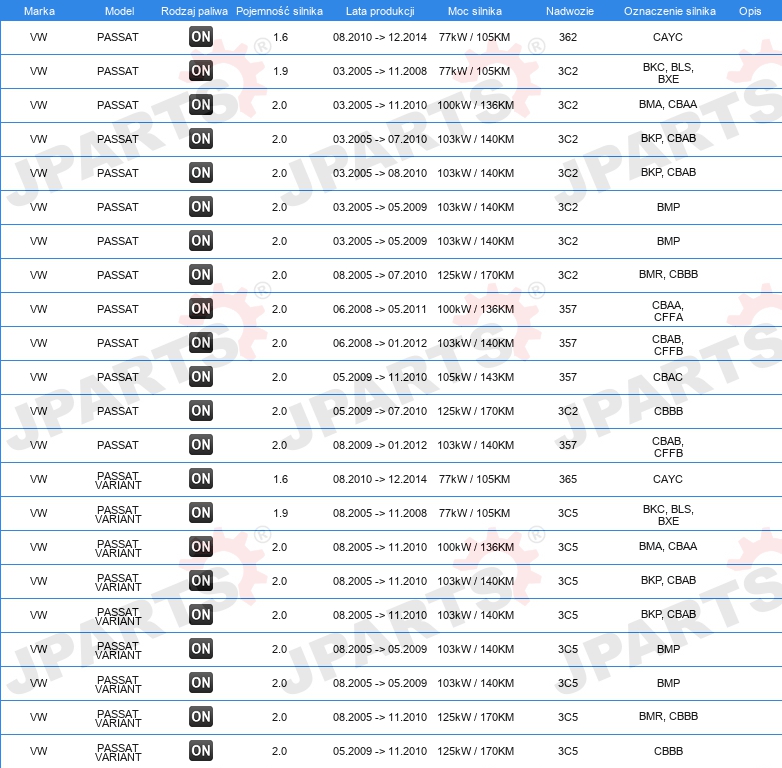Click ON icon in the 05.2009 -> 07.2010 row
Screen dimensions: 782x768
pos(201,411)
